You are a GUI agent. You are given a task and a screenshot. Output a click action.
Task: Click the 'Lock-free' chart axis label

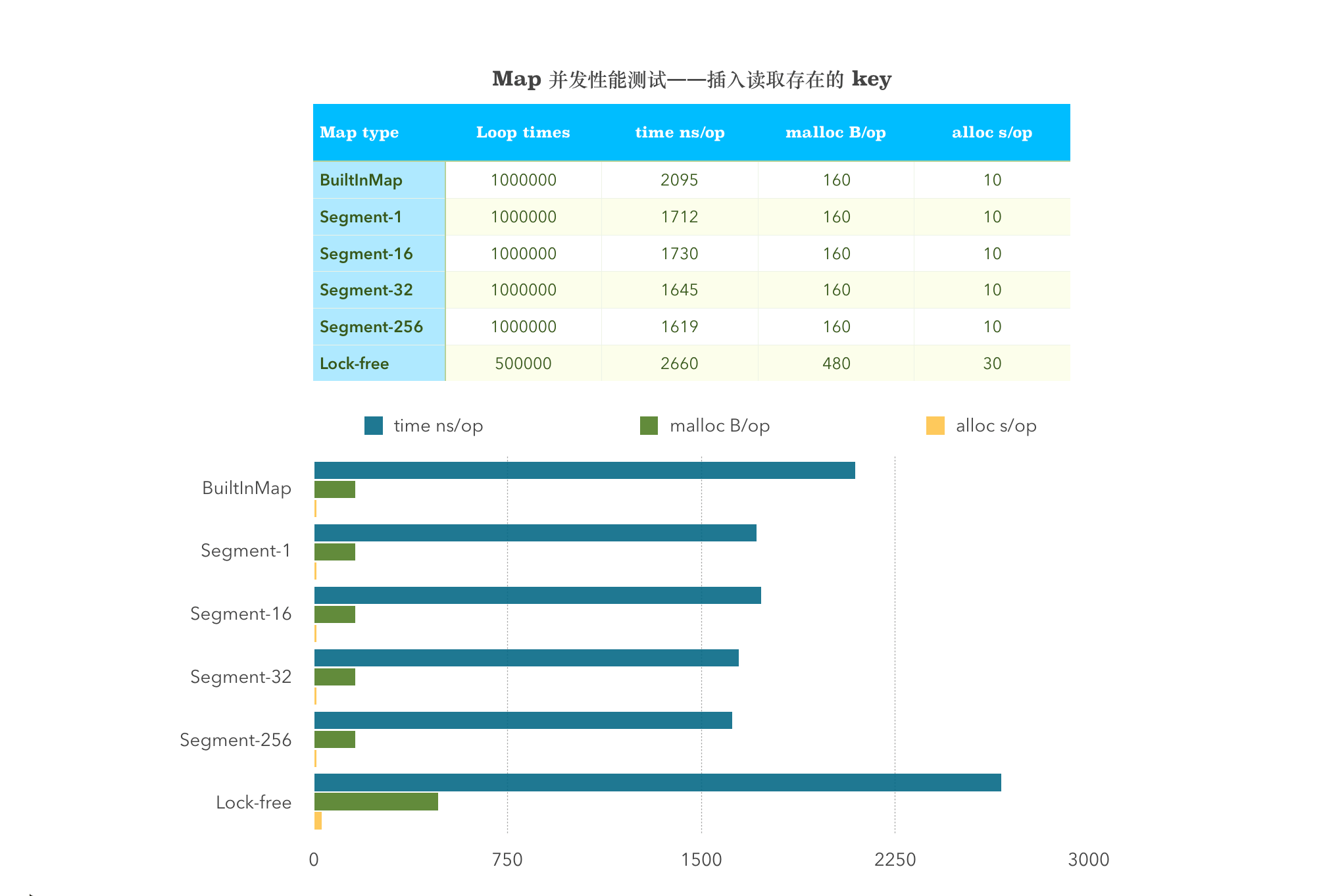click(x=253, y=803)
